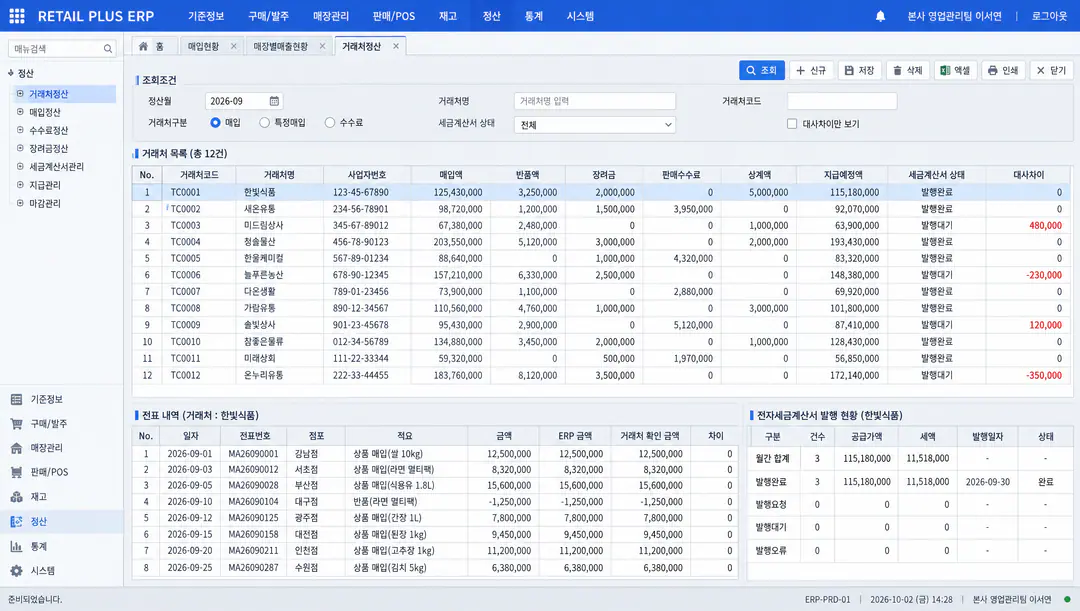1080x611 pixels.
Task: Enable 대사차이만 보기 checkbox
Action: pos(792,124)
